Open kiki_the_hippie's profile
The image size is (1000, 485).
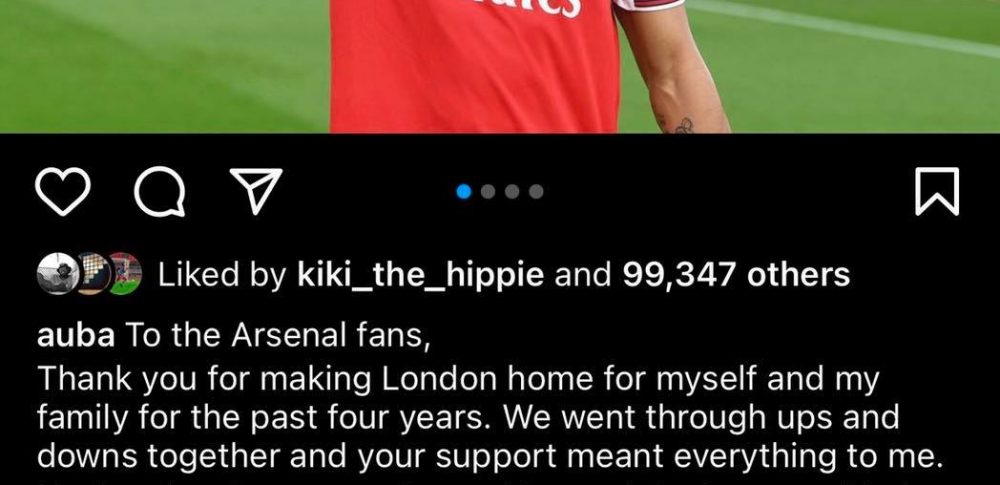(x=421, y=275)
